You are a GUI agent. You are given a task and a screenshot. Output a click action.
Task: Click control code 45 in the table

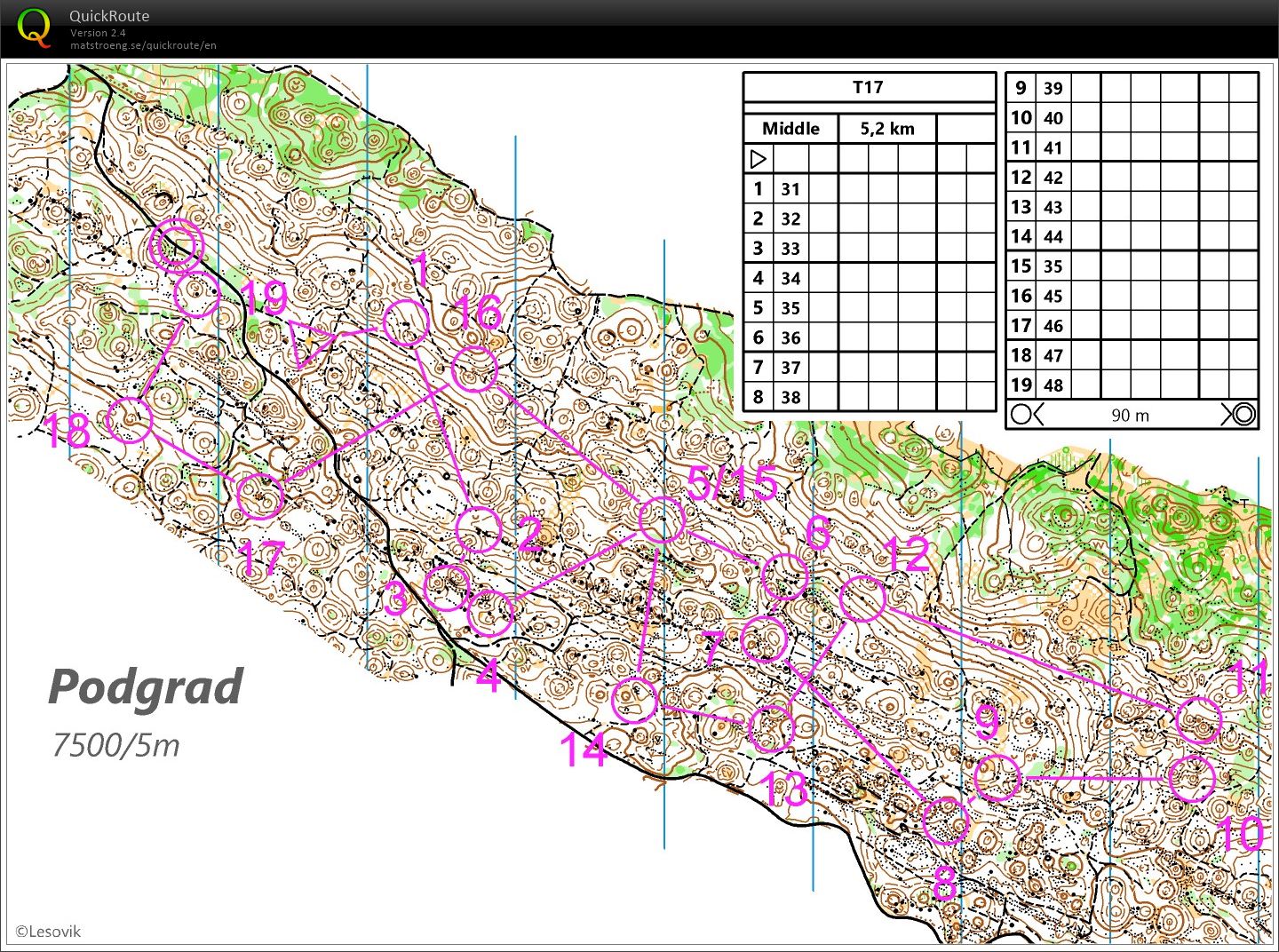point(1053,297)
